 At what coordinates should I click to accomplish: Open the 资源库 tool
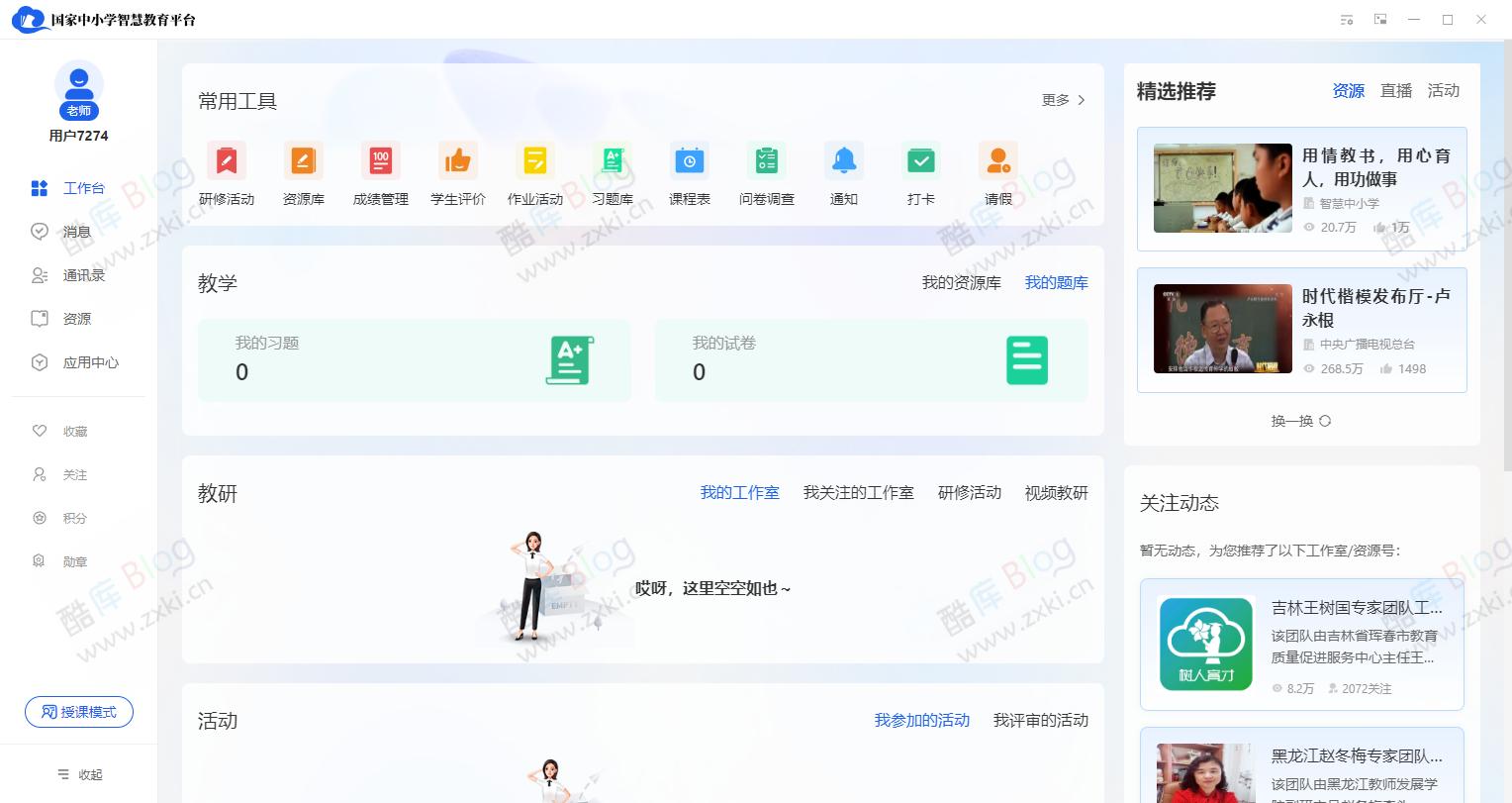click(303, 173)
